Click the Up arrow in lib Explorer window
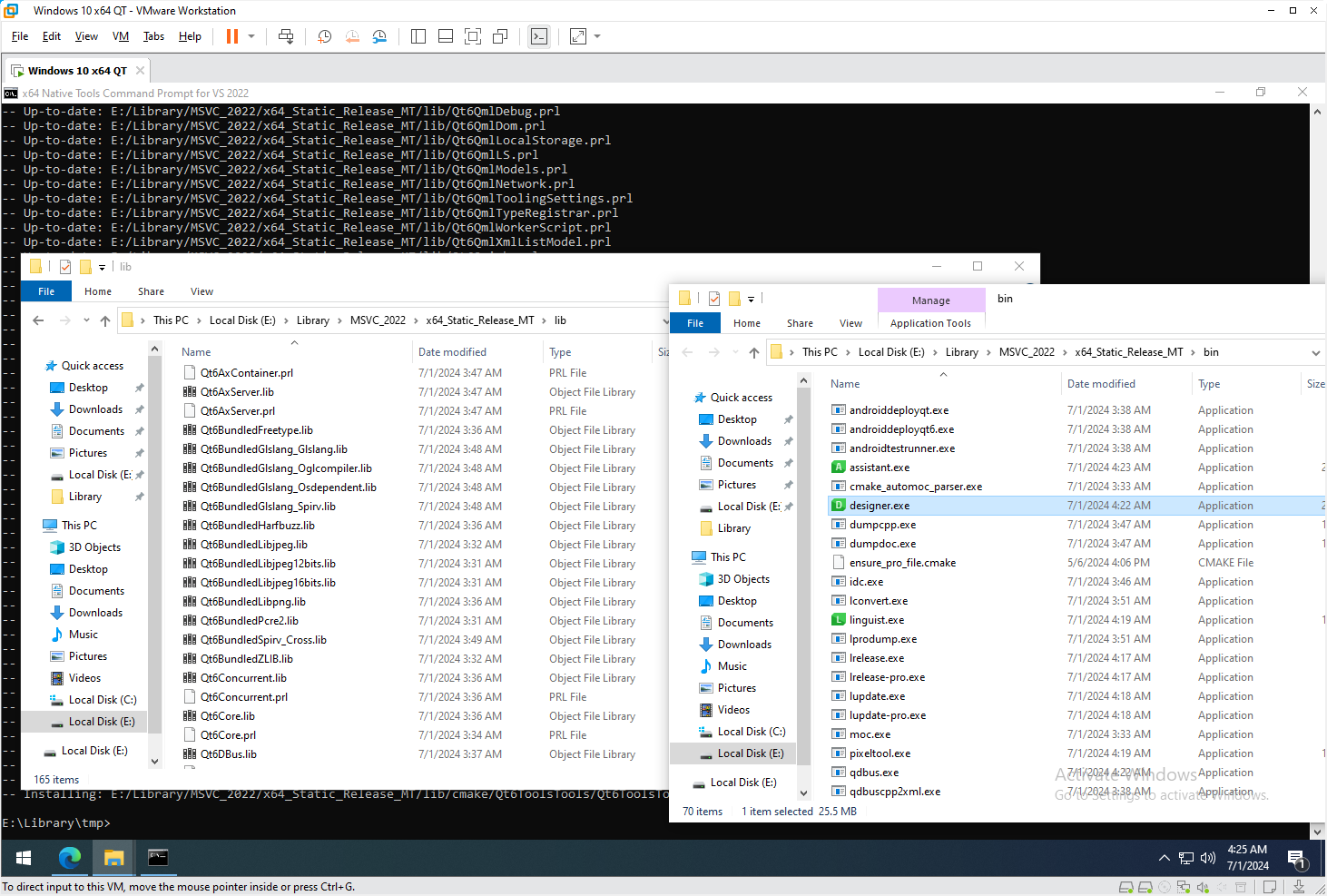The height and width of the screenshot is (896, 1327). tap(105, 320)
